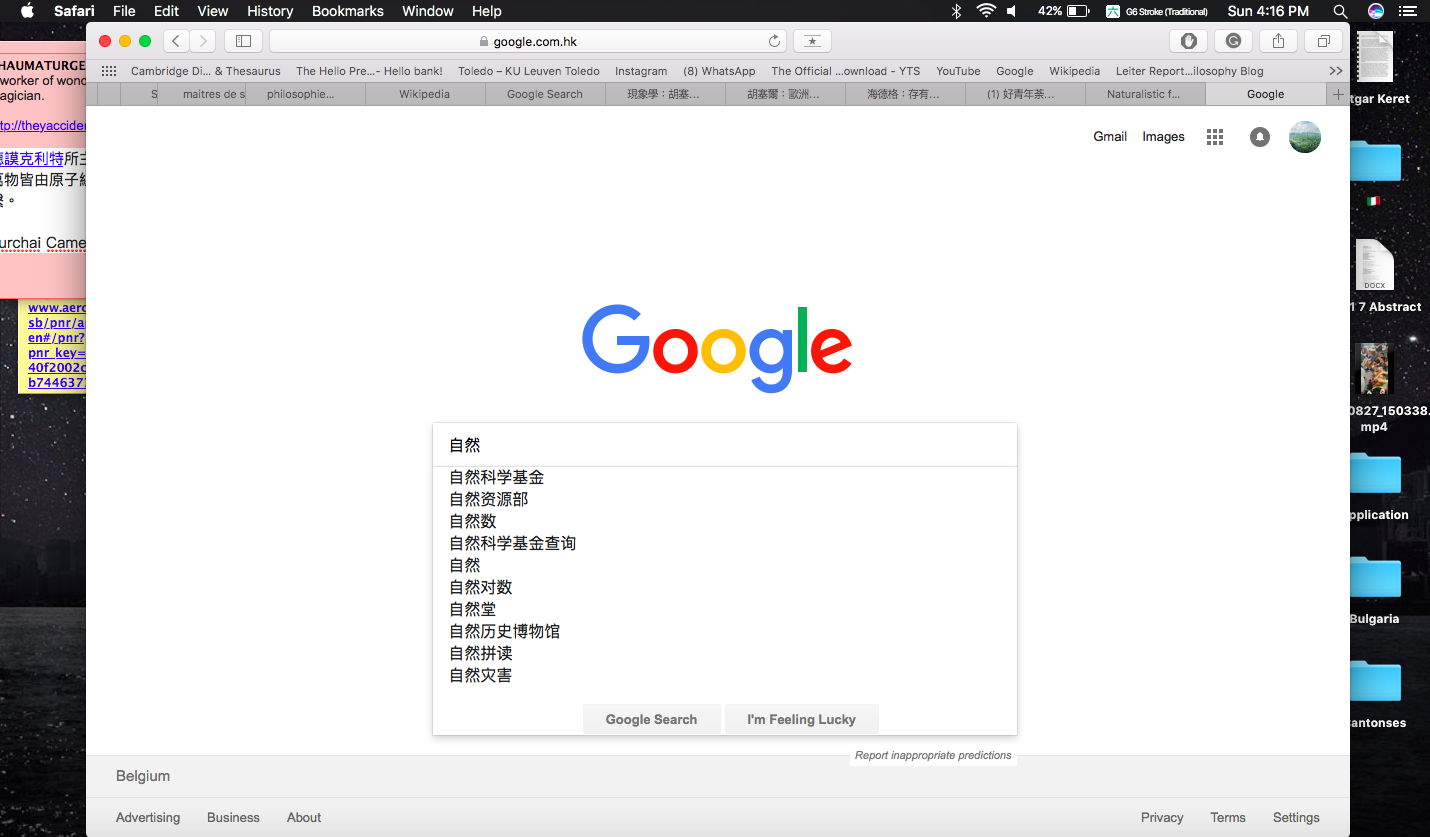The height and width of the screenshot is (837, 1430).
Task: Open the Favorites grid icon
Action: pos(109,71)
